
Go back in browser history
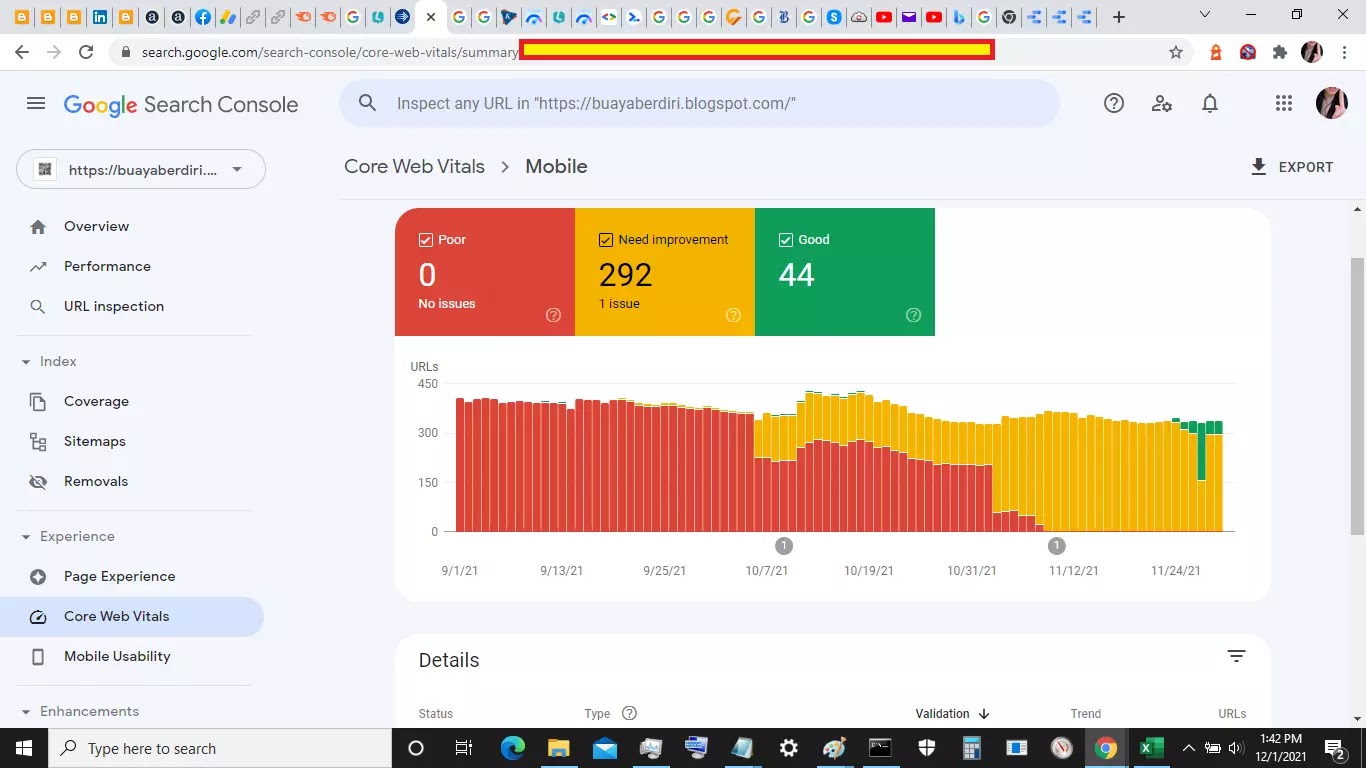22,52
